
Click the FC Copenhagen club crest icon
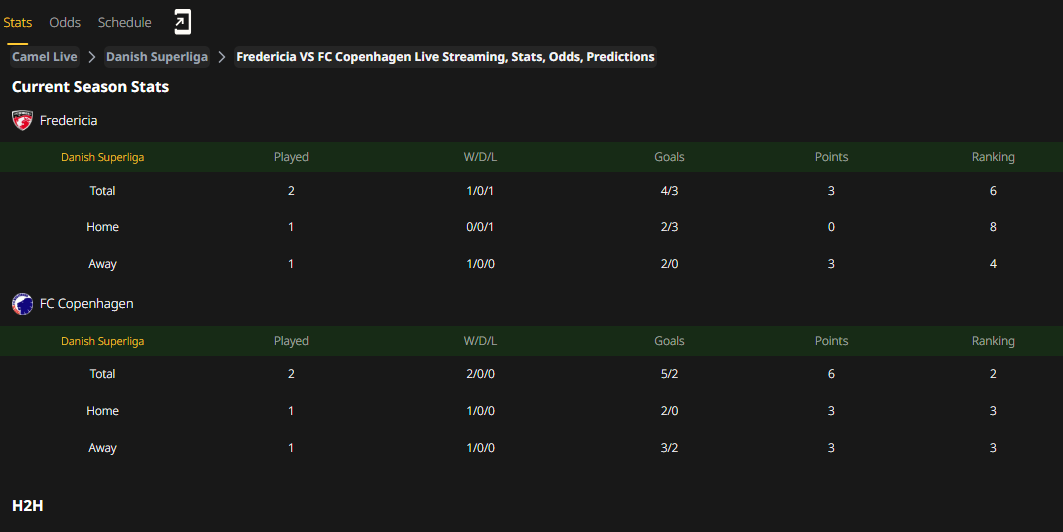22,304
